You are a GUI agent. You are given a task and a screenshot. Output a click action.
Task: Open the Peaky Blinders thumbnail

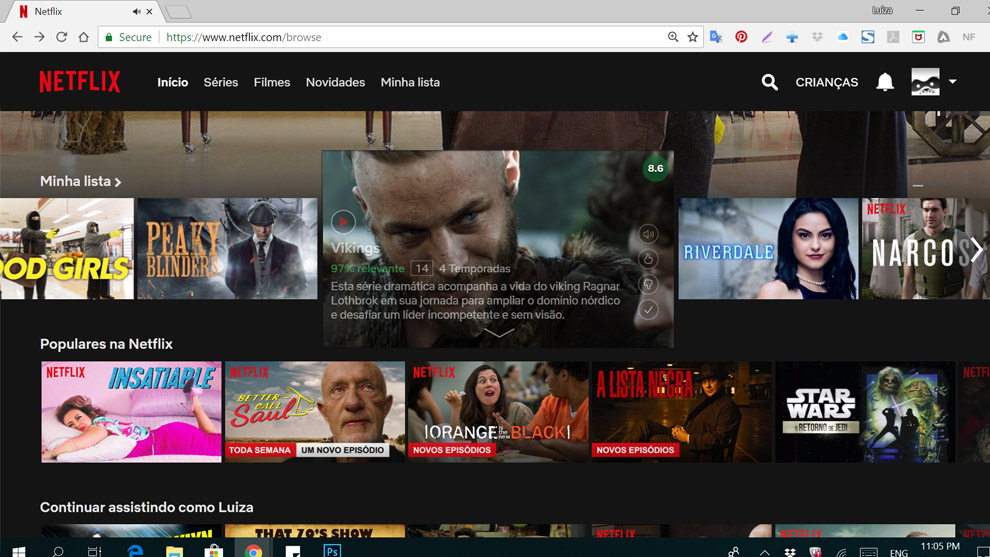click(227, 249)
